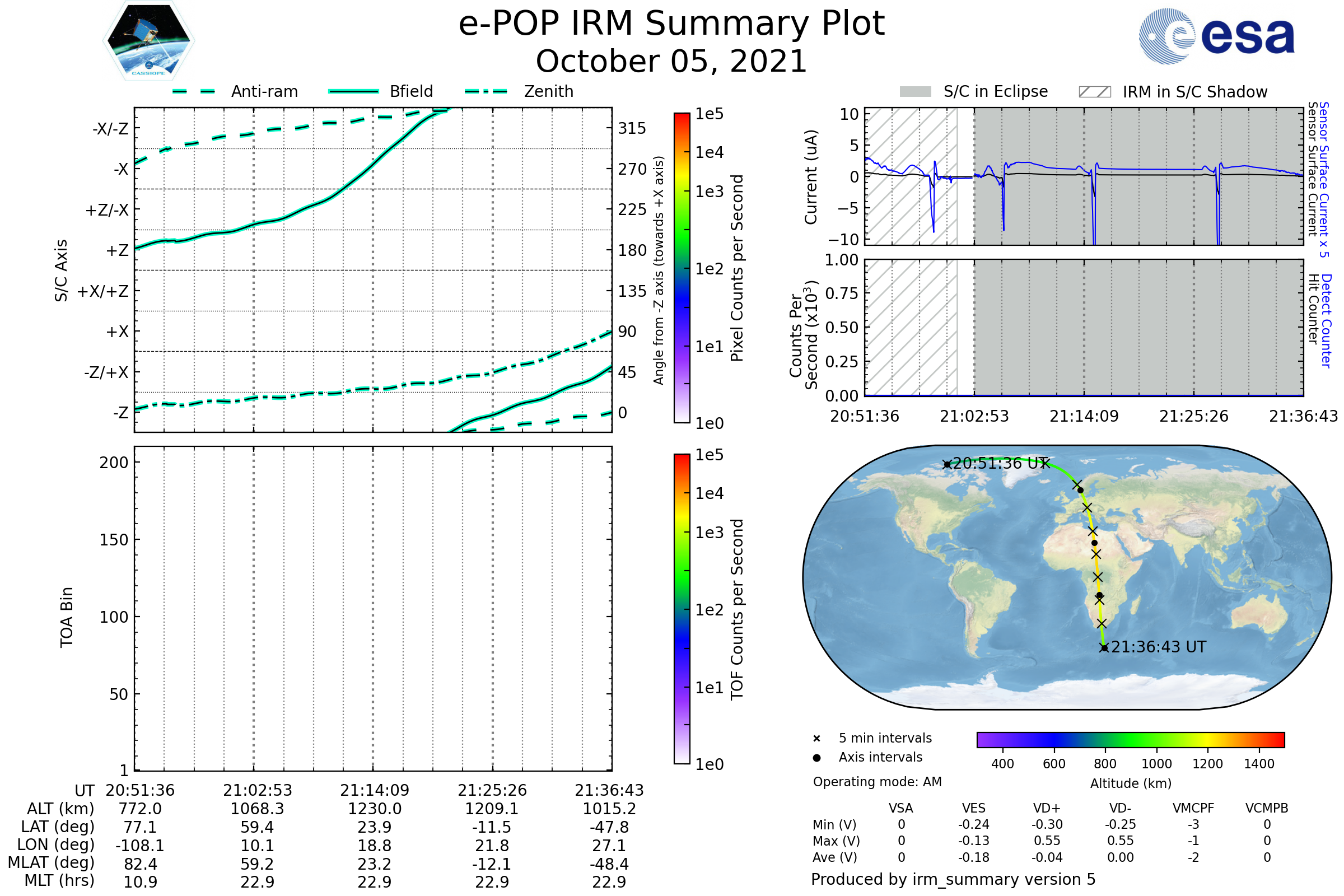Click the 21:14:09 UT tick label below TOA plot

[x=374, y=790]
